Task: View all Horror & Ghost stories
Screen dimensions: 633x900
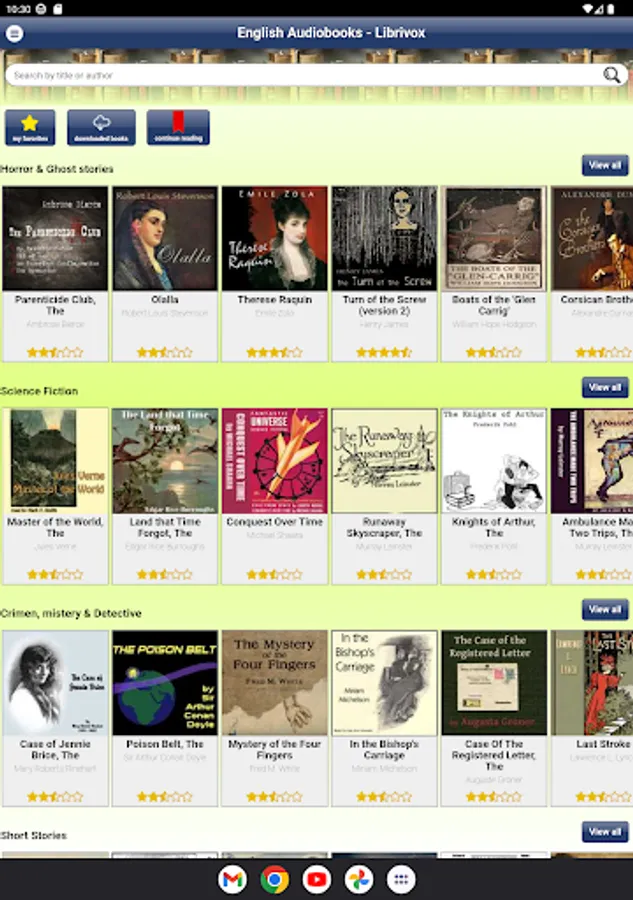Action: [605, 165]
